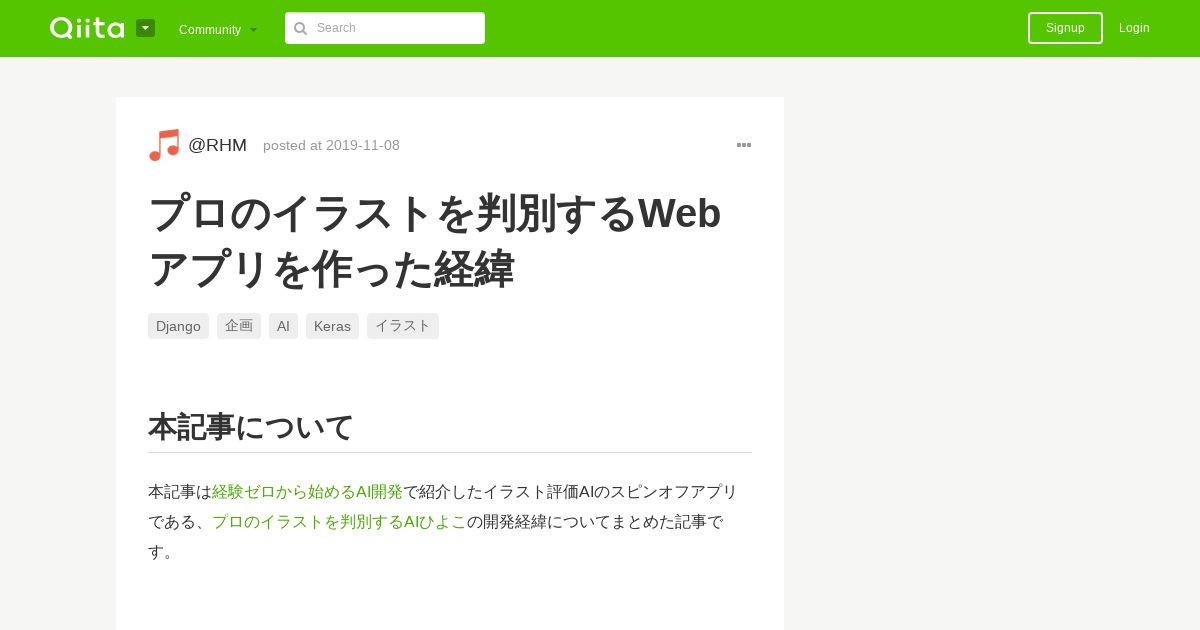Open the 経験ゼロから始めるAI開発 link
Screen dimensions: 1200x630
pos(307,492)
